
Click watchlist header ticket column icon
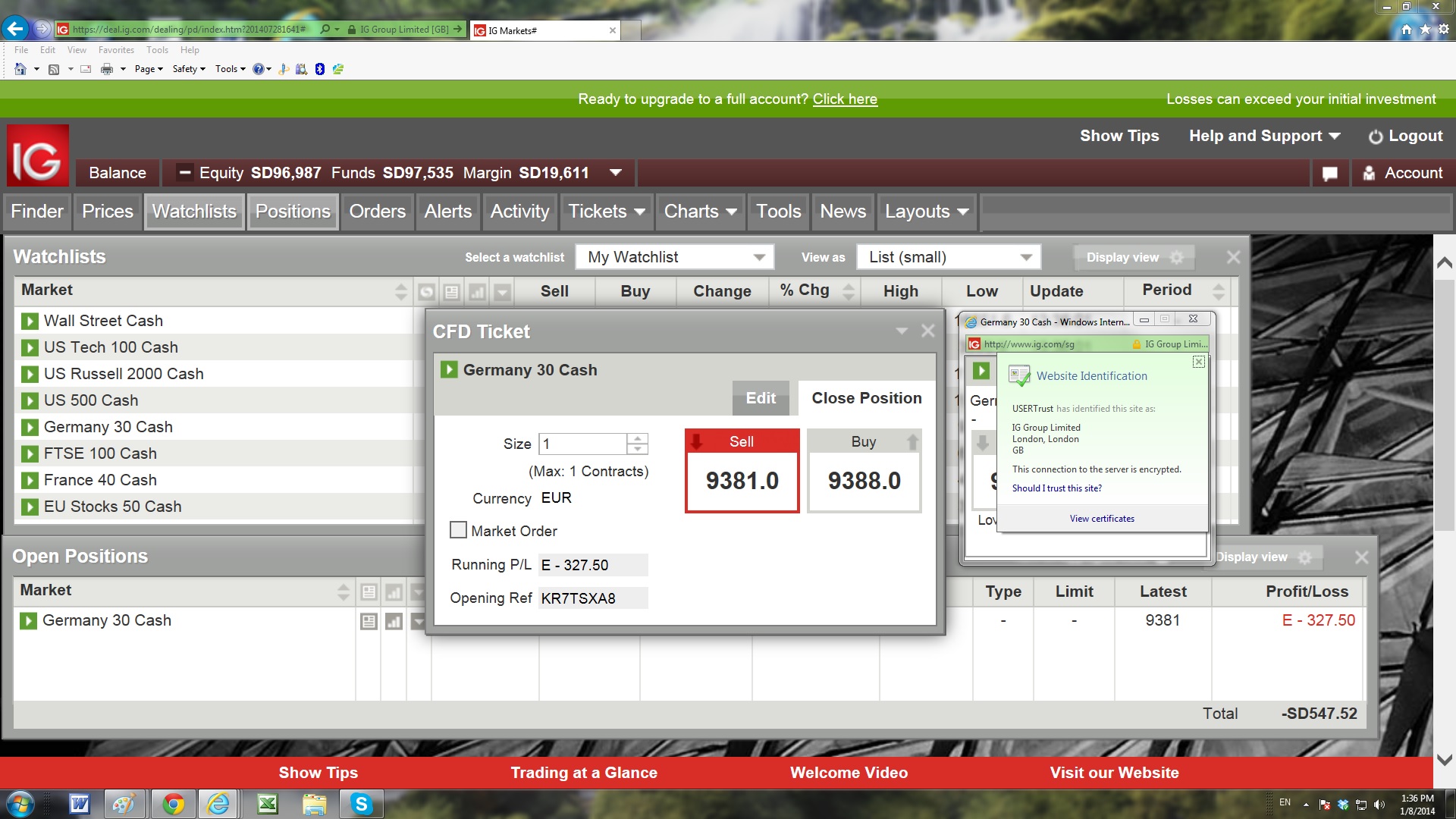pyautogui.click(x=452, y=292)
